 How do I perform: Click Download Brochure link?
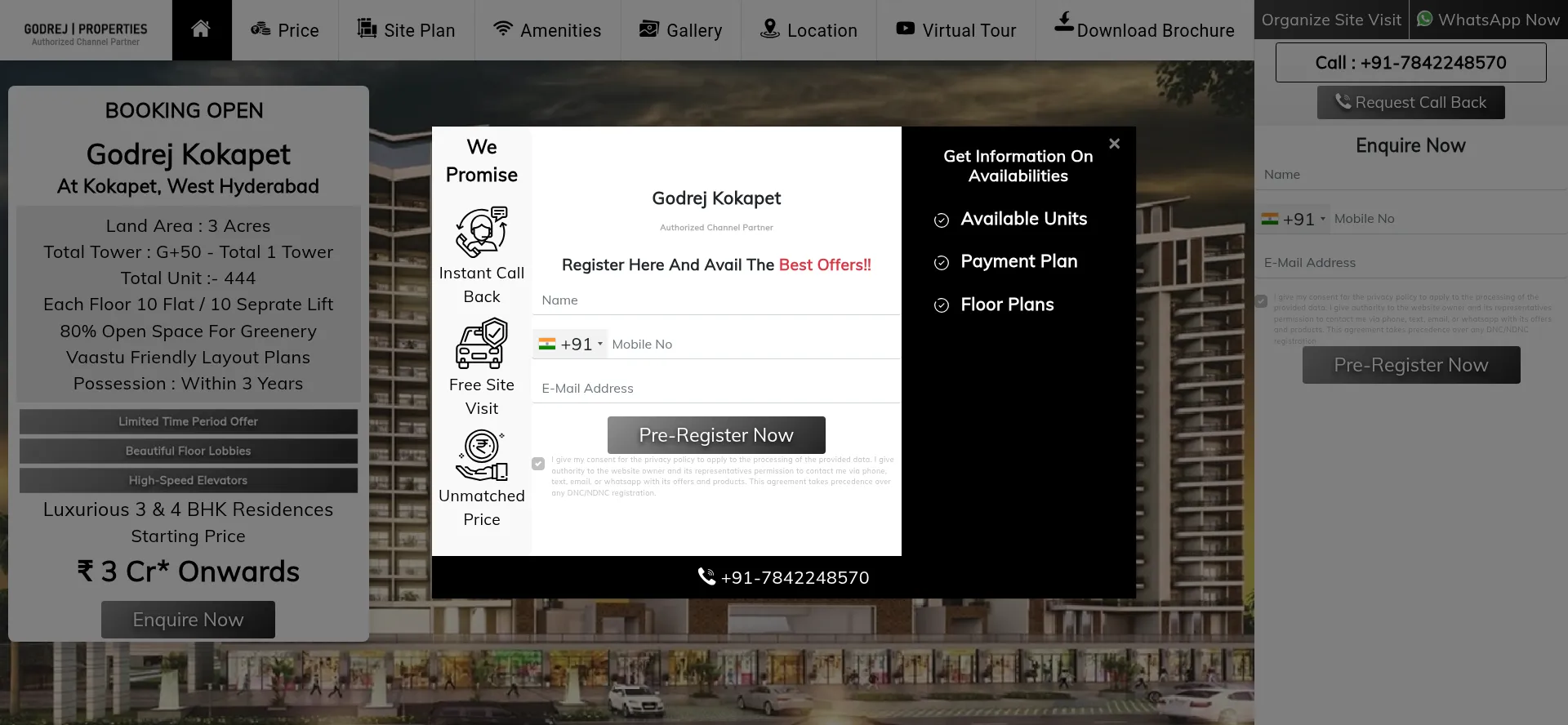tap(1144, 30)
